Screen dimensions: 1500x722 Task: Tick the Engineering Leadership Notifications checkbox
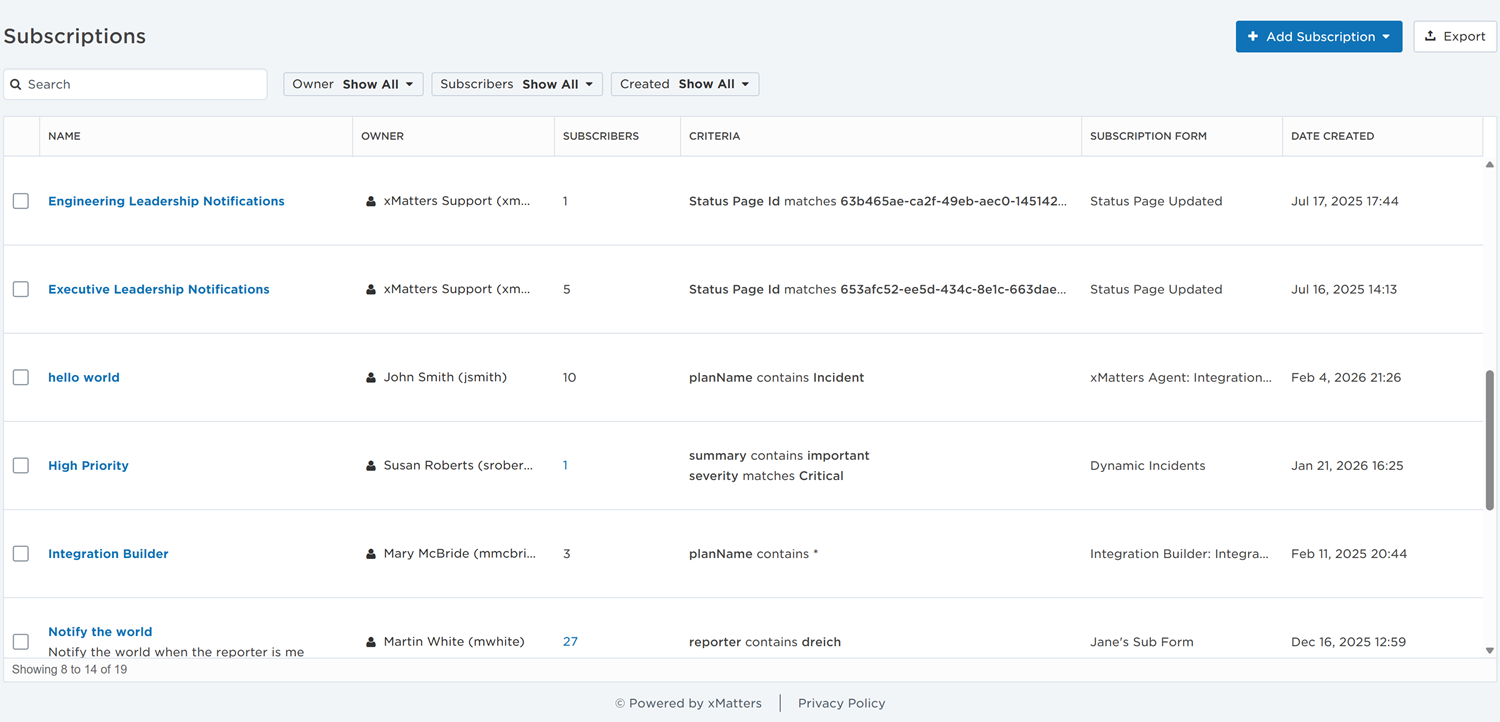click(21, 201)
